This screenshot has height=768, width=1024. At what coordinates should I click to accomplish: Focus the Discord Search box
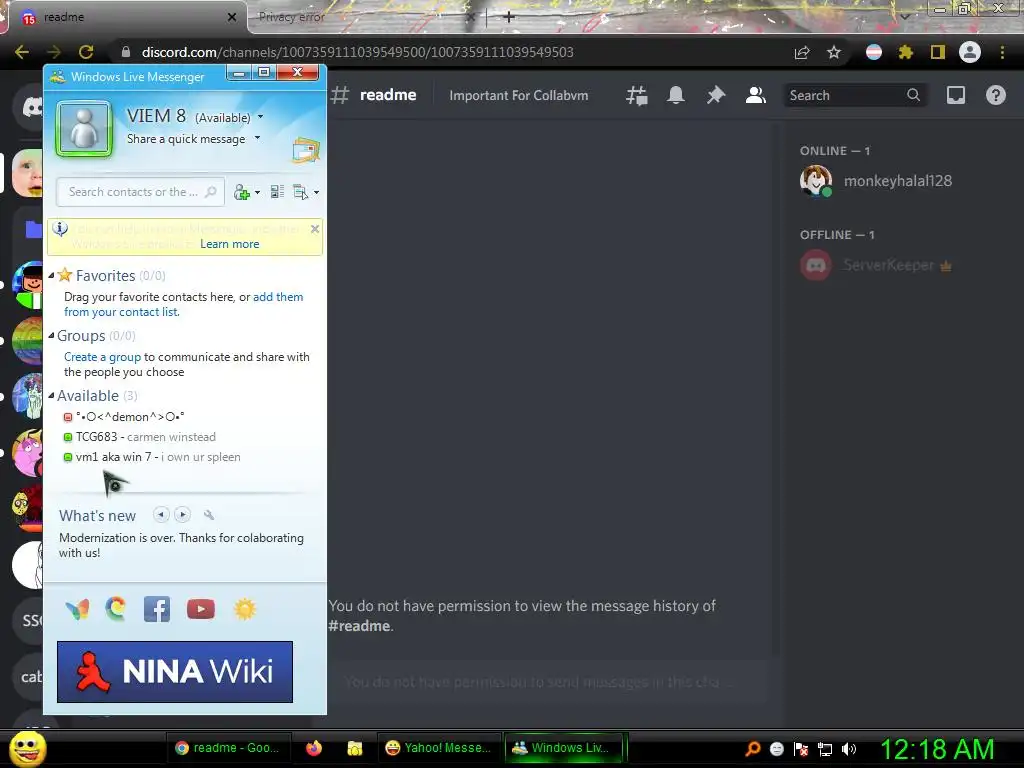click(x=854, y=95)
